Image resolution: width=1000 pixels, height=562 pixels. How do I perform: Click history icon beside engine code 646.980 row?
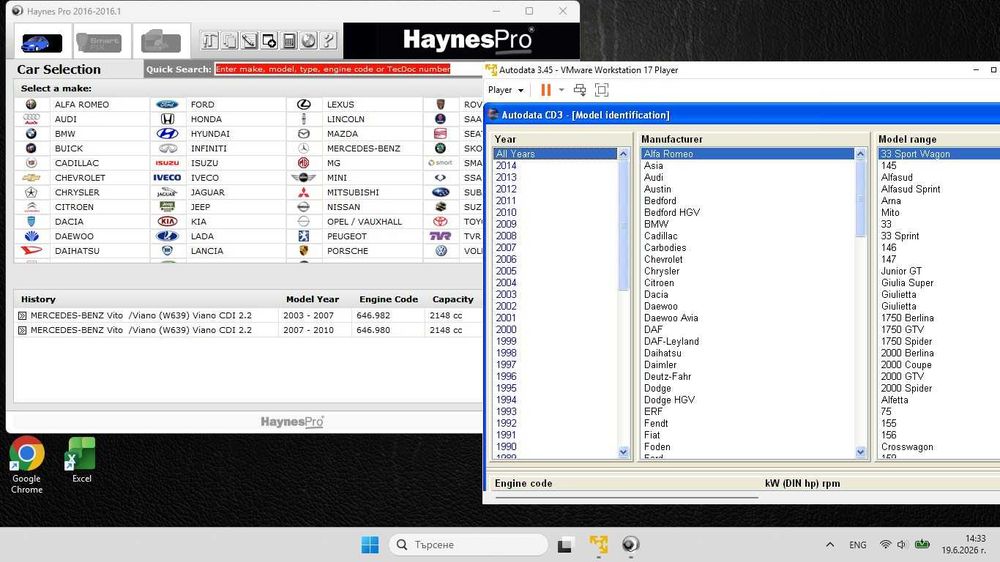point(22,330)
